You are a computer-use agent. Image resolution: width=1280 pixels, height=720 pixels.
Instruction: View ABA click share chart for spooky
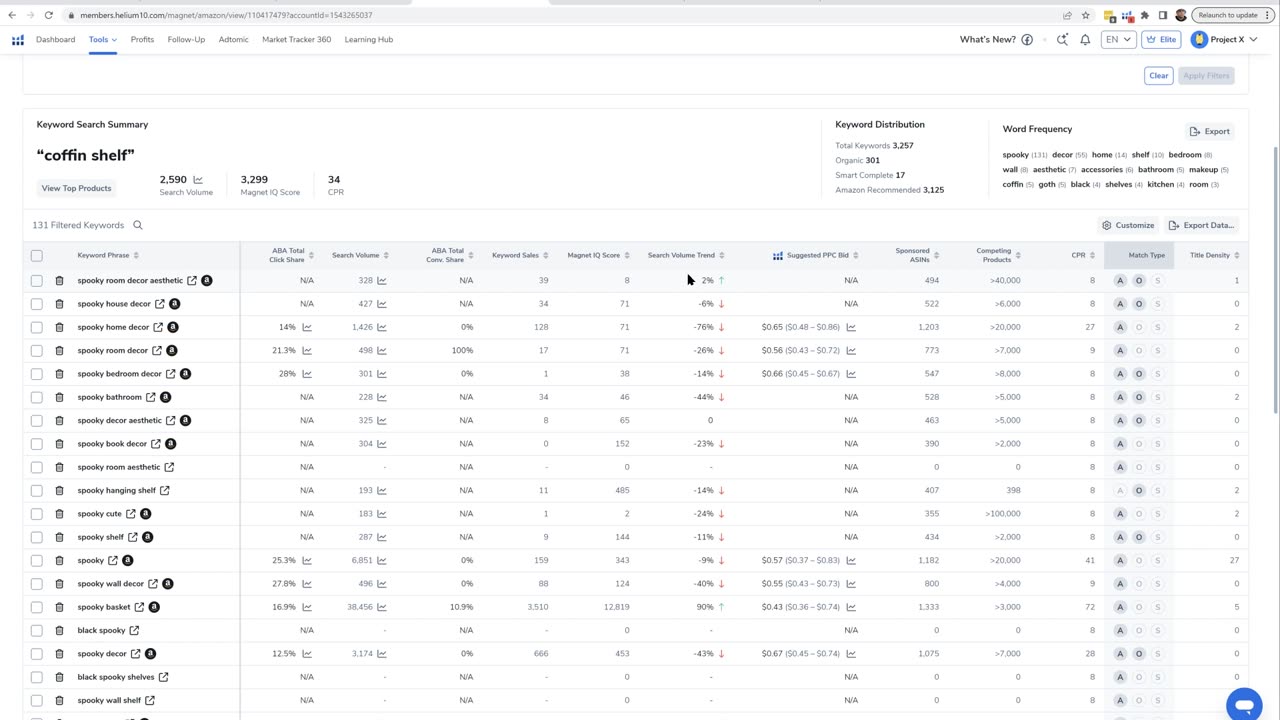coord(307,561)
